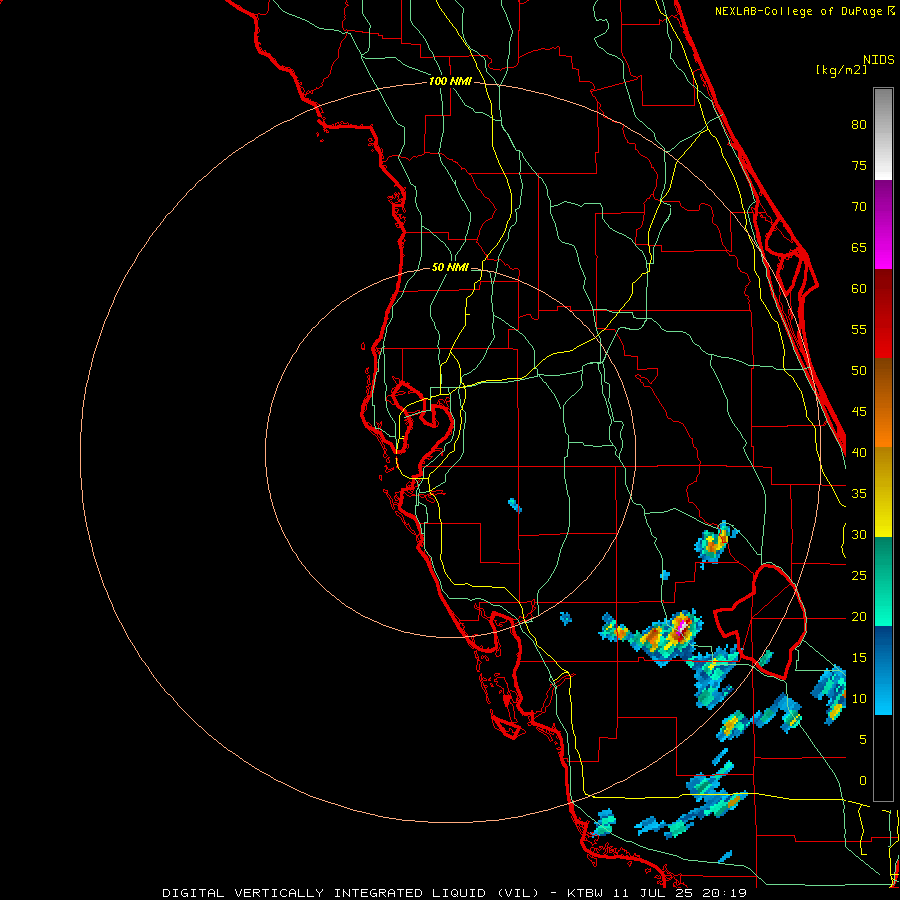Click the scale value 70

coord(859,207)
